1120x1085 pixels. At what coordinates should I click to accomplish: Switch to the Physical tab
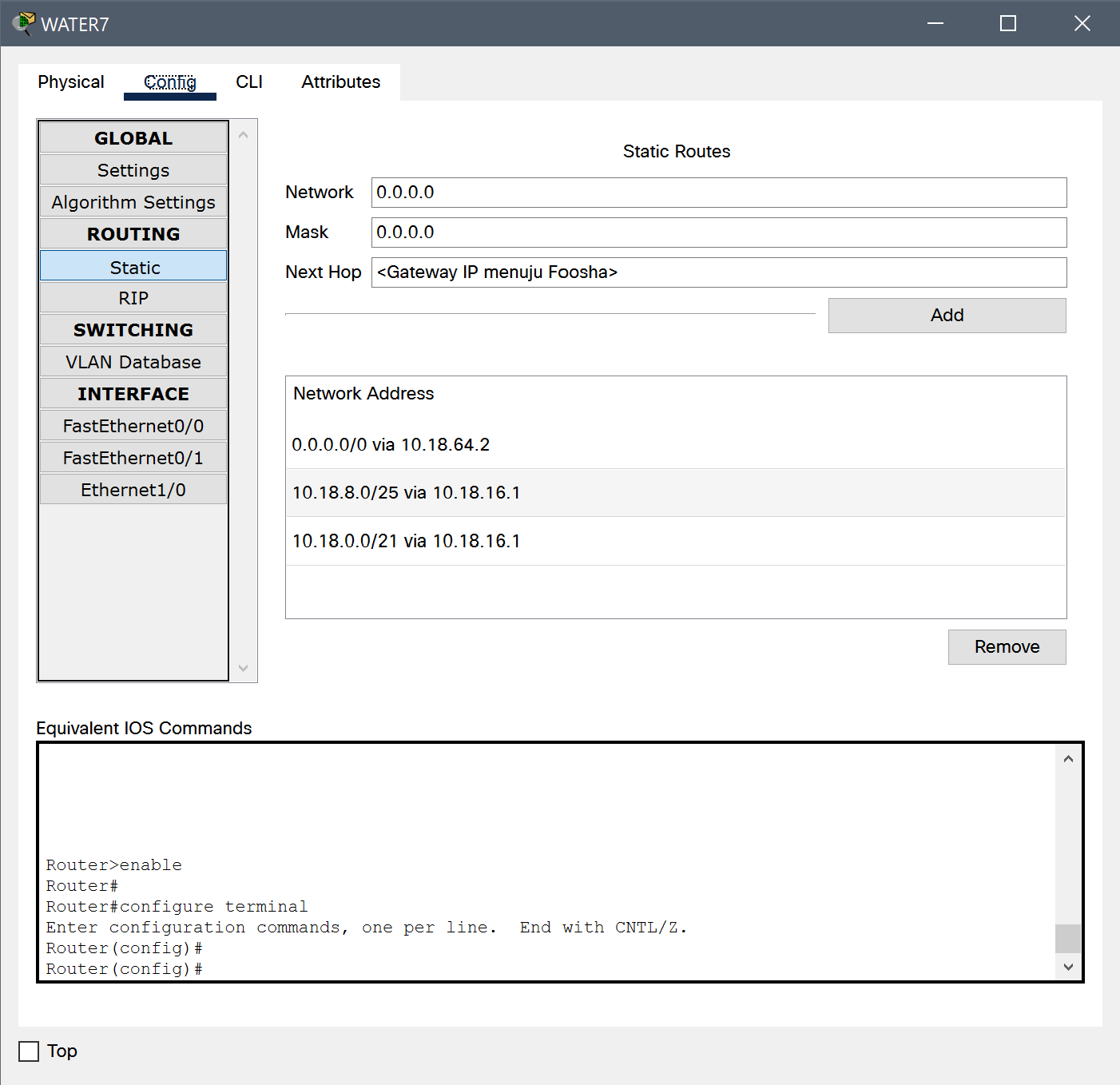[70, 82]
